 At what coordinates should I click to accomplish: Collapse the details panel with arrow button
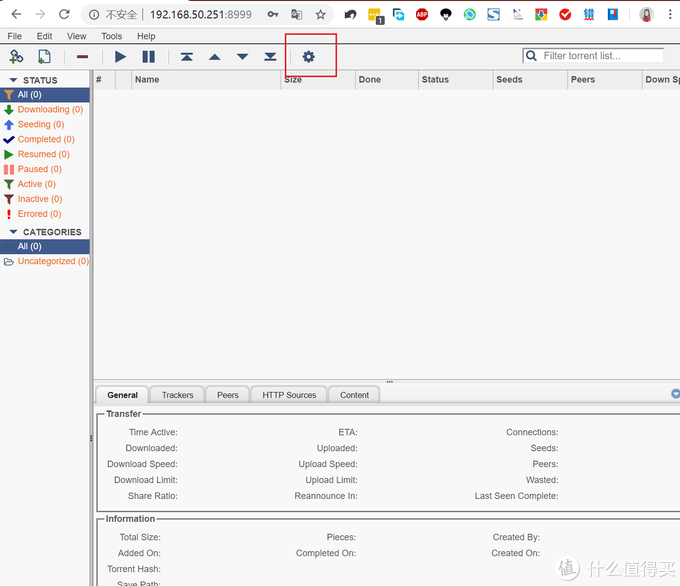[x=675, y=394]
